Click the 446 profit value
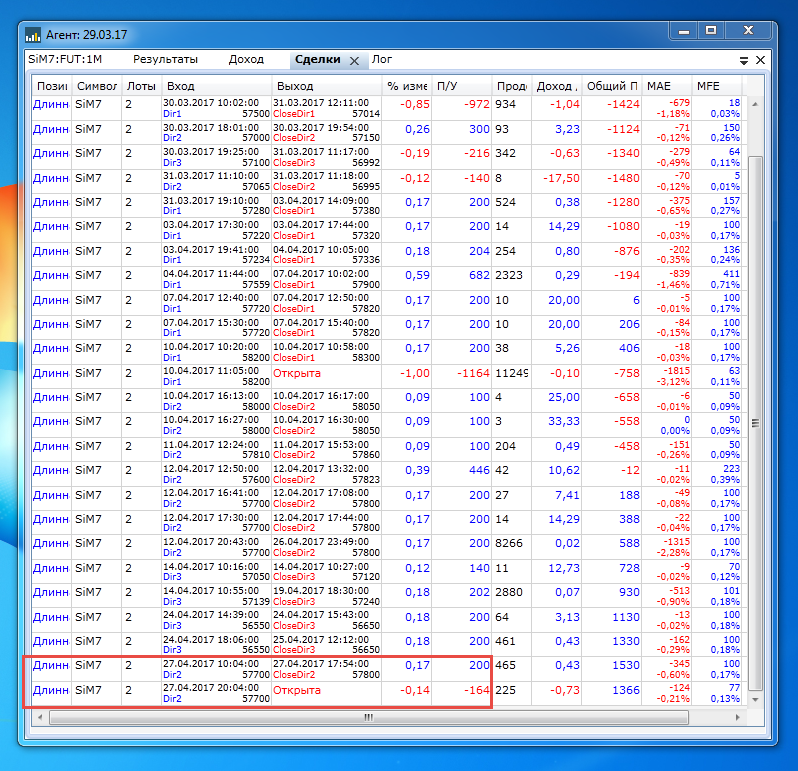The width and height of the screenshot is (798, 771). point(479,470)
